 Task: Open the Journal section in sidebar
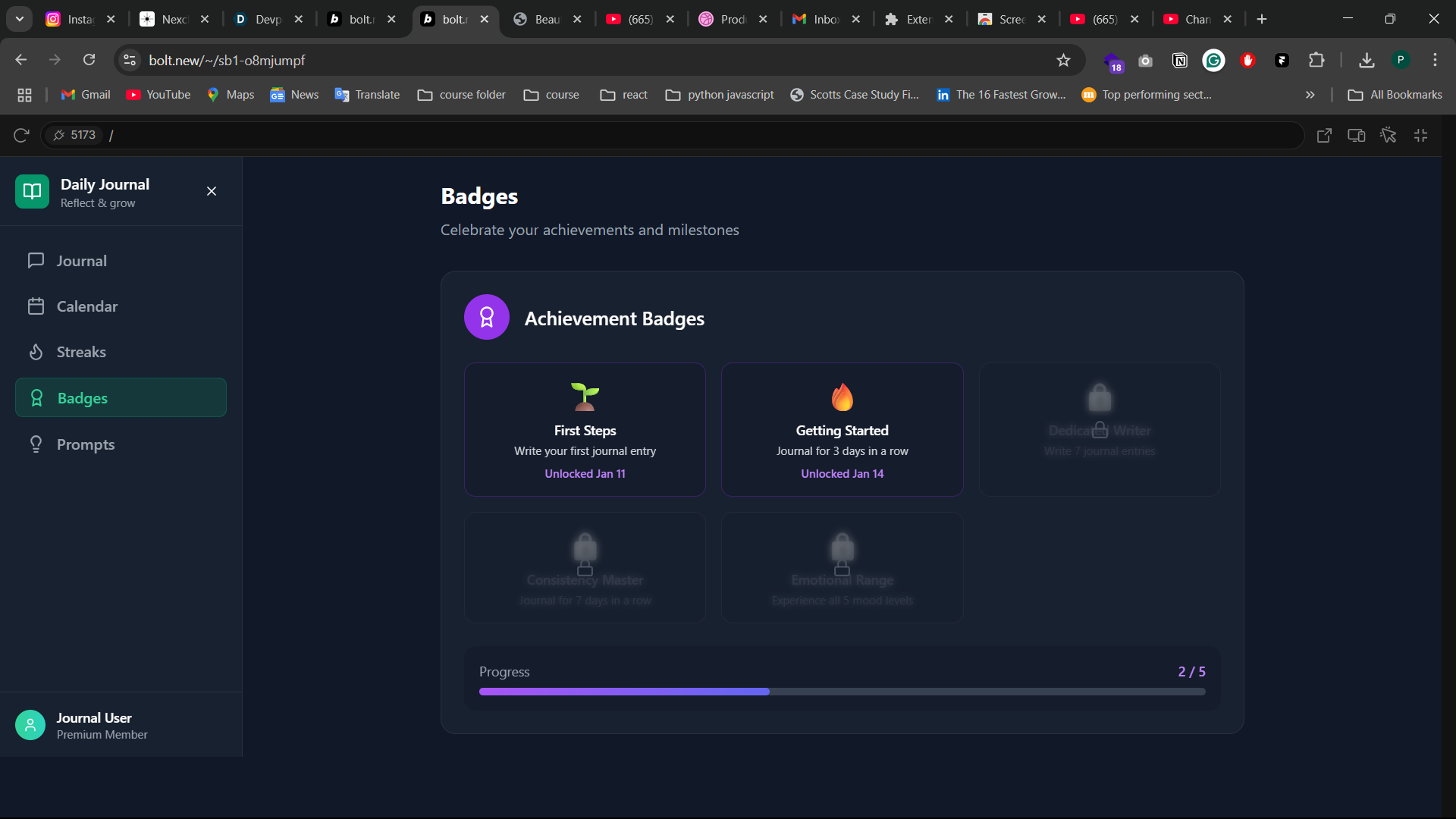coord(82,261)
